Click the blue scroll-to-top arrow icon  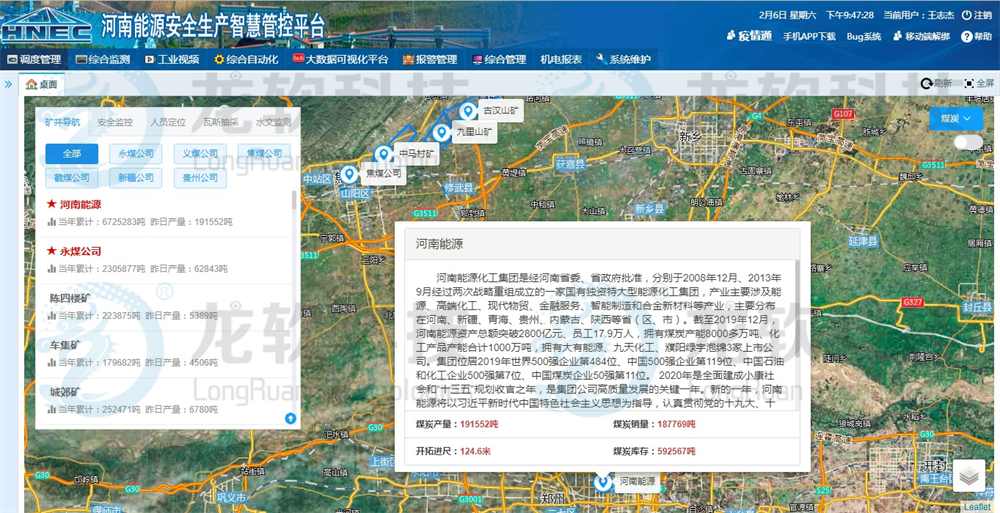coord(290,418)
